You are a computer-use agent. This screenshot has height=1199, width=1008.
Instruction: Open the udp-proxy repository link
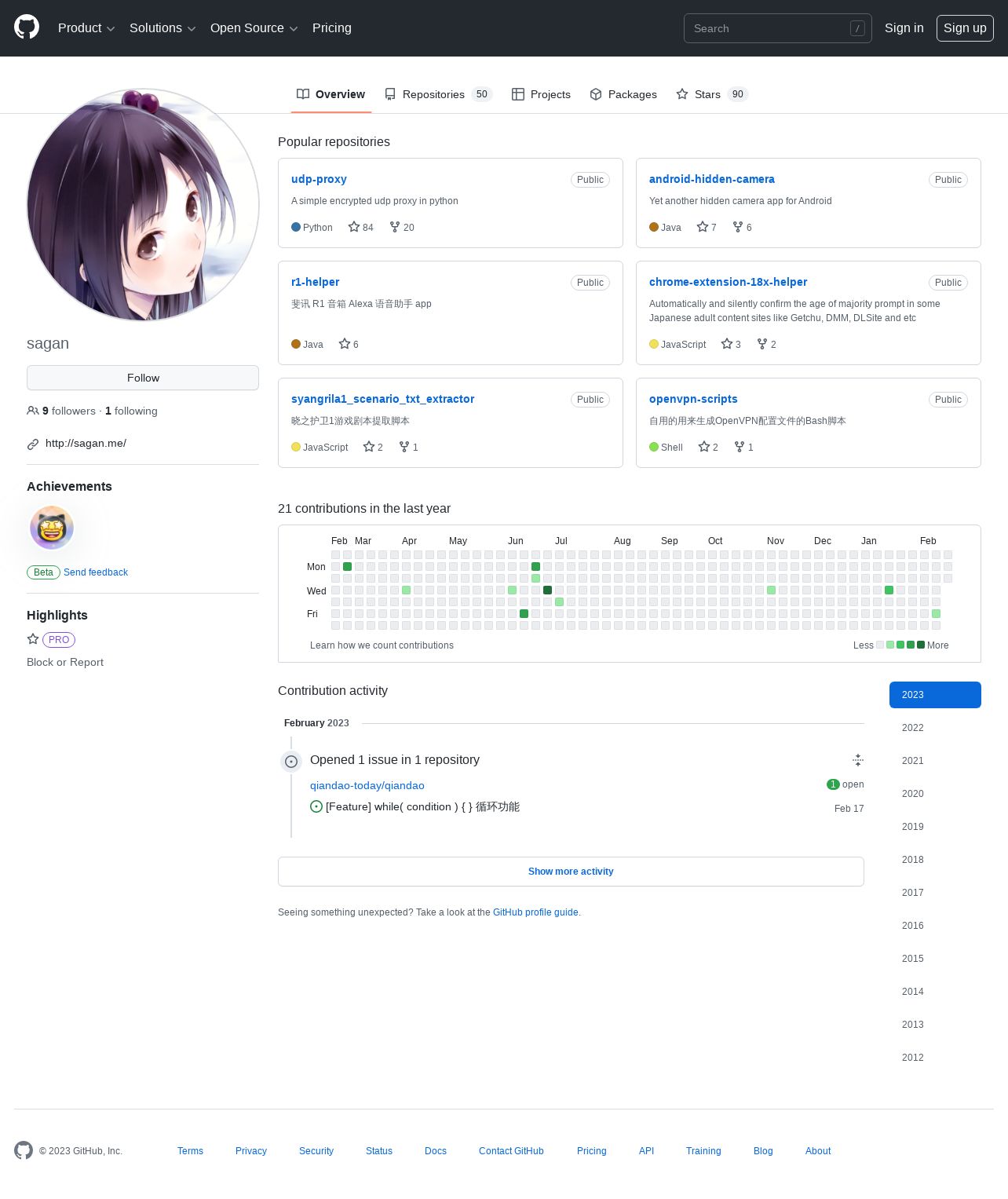[x=319, y=179]
